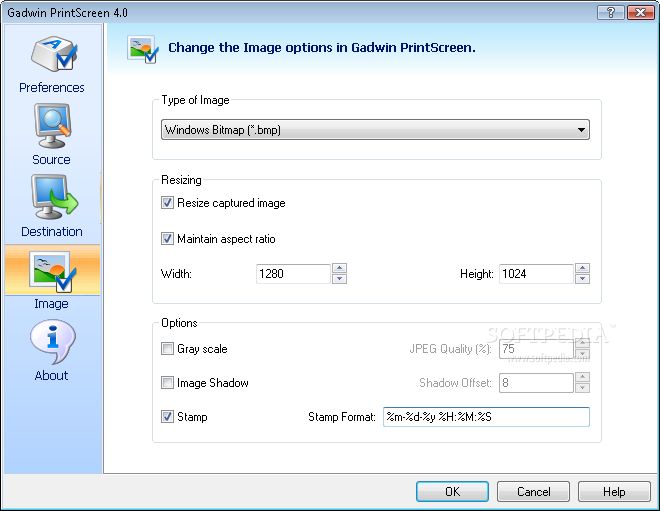This screenshot has width=660, height=511.
Task: Click the context help question-mark button
Action: point(611,12)
